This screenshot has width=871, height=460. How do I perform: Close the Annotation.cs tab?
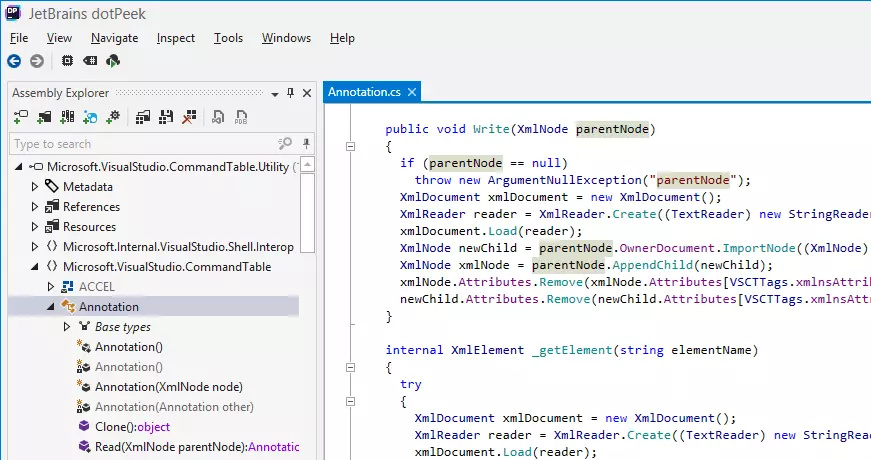409,93
